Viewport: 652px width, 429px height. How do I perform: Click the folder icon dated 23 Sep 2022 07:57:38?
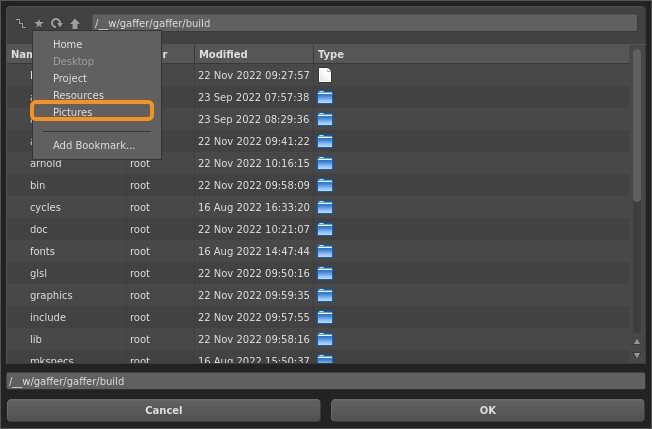[325, 97]
